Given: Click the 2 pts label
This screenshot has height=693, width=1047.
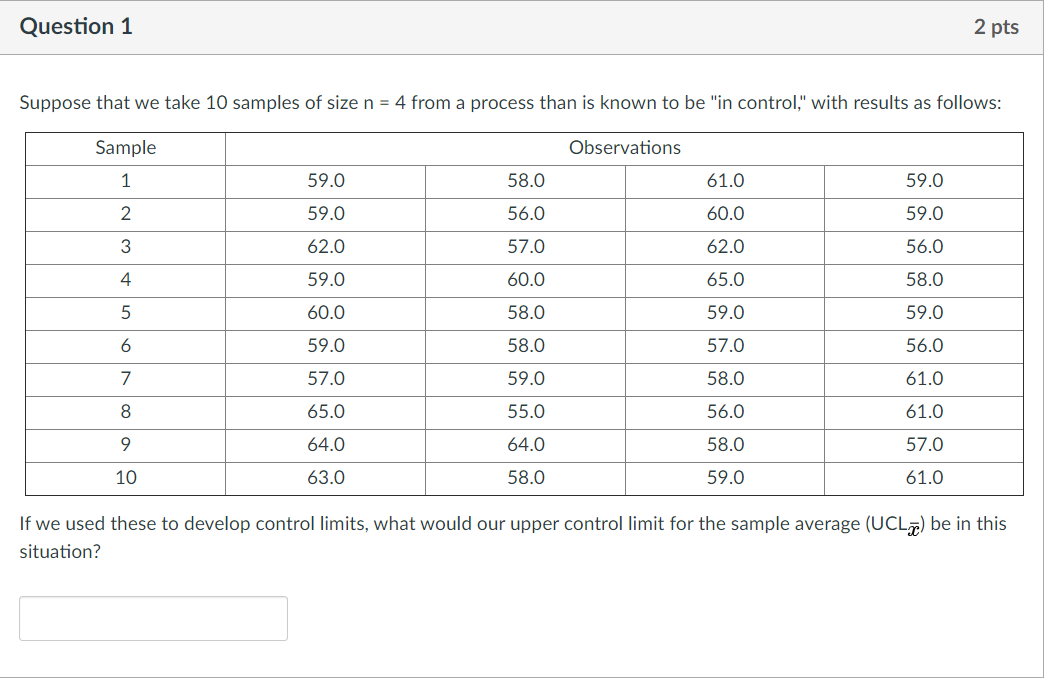Looking at the screenshot, I should pyautogui.click(x=996, y=27).
